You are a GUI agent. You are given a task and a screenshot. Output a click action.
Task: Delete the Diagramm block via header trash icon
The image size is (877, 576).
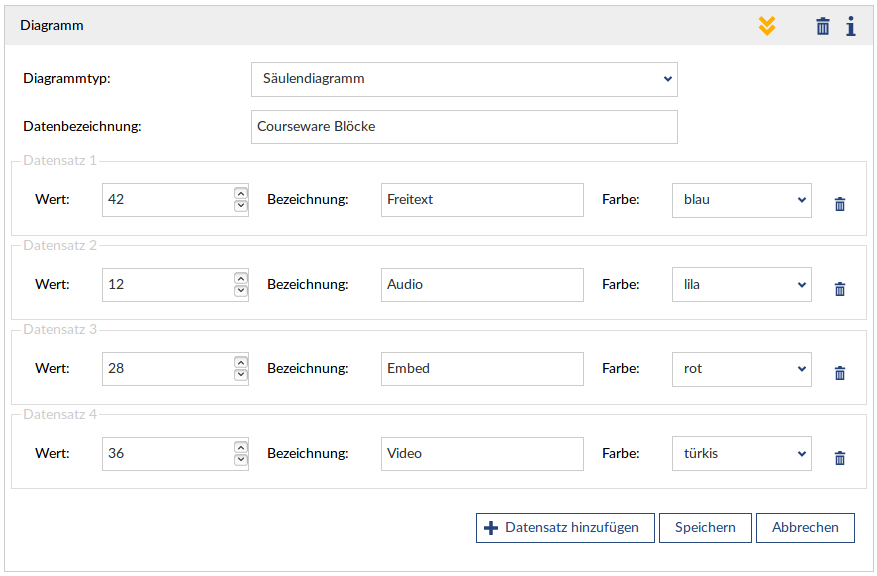(x=822, y=26)
